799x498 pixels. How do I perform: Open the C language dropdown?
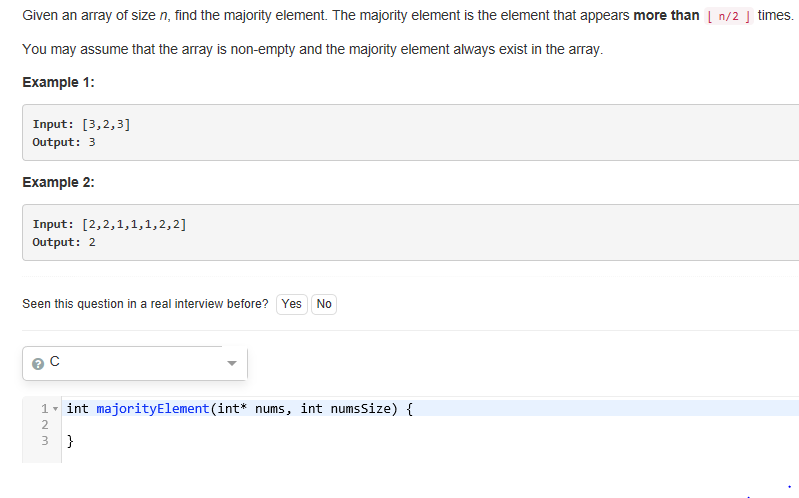click(x=135, y=363)
